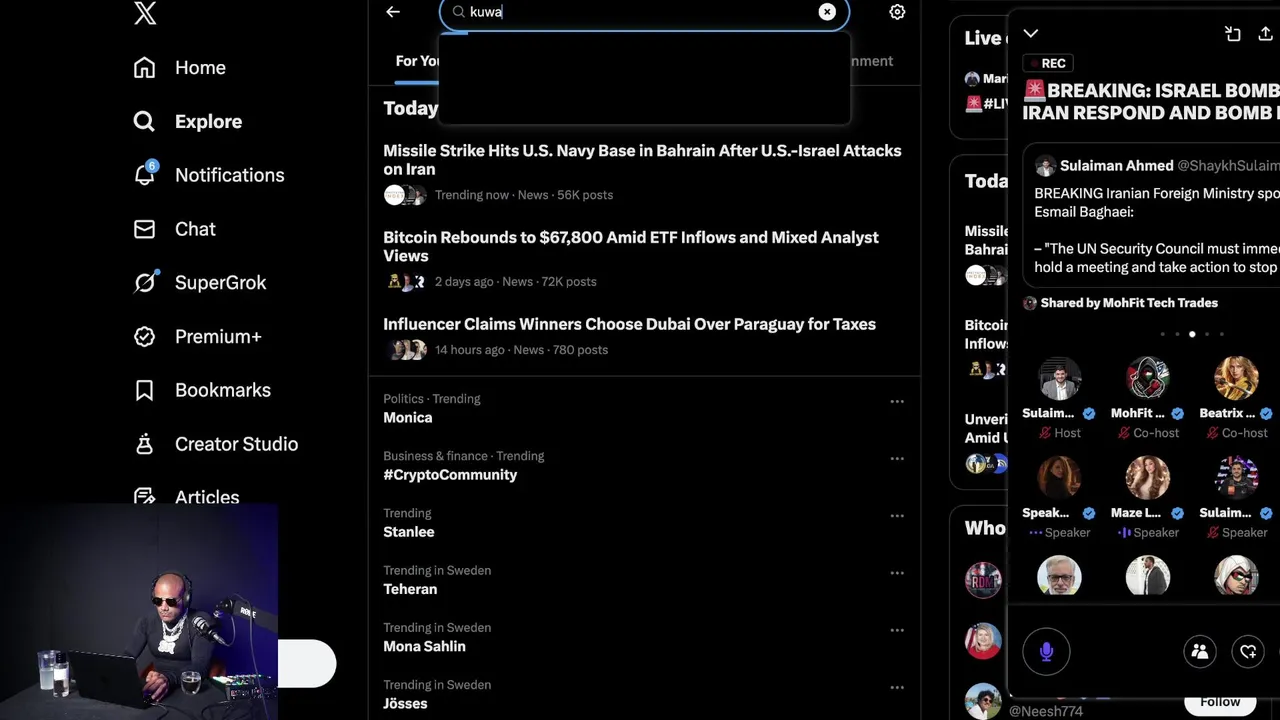The height and width of the screenshot is (720, 1280).
Task: Share the Space with share icon
Action: pyautogui.click(x=1265, y=34)
